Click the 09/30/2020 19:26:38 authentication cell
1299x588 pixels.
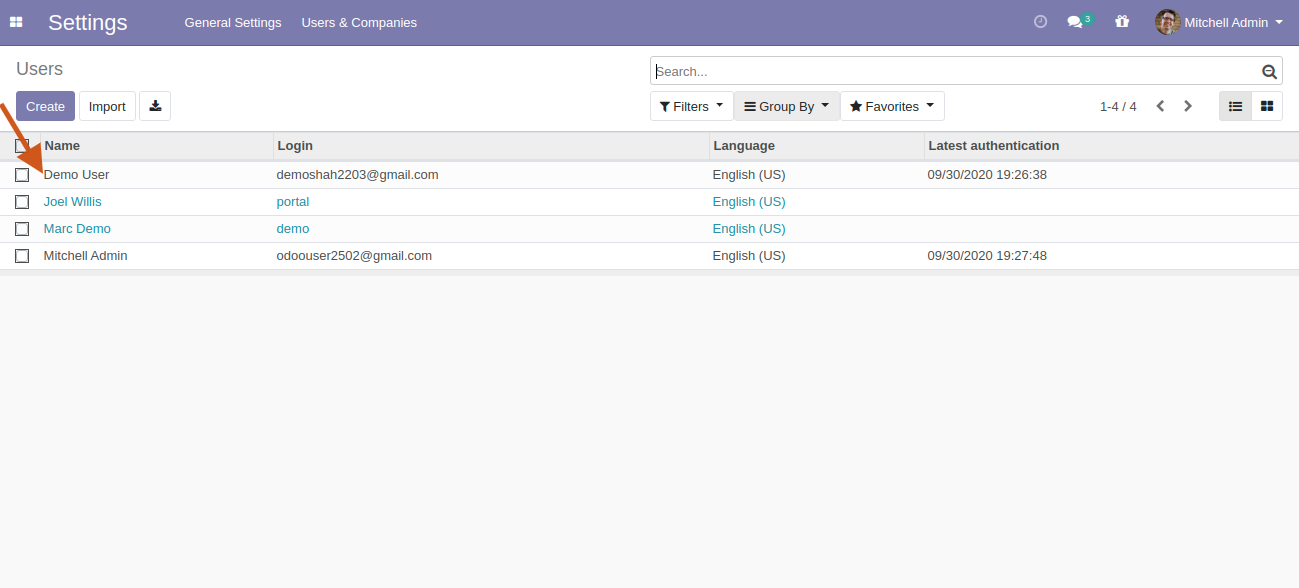point(987,175)
